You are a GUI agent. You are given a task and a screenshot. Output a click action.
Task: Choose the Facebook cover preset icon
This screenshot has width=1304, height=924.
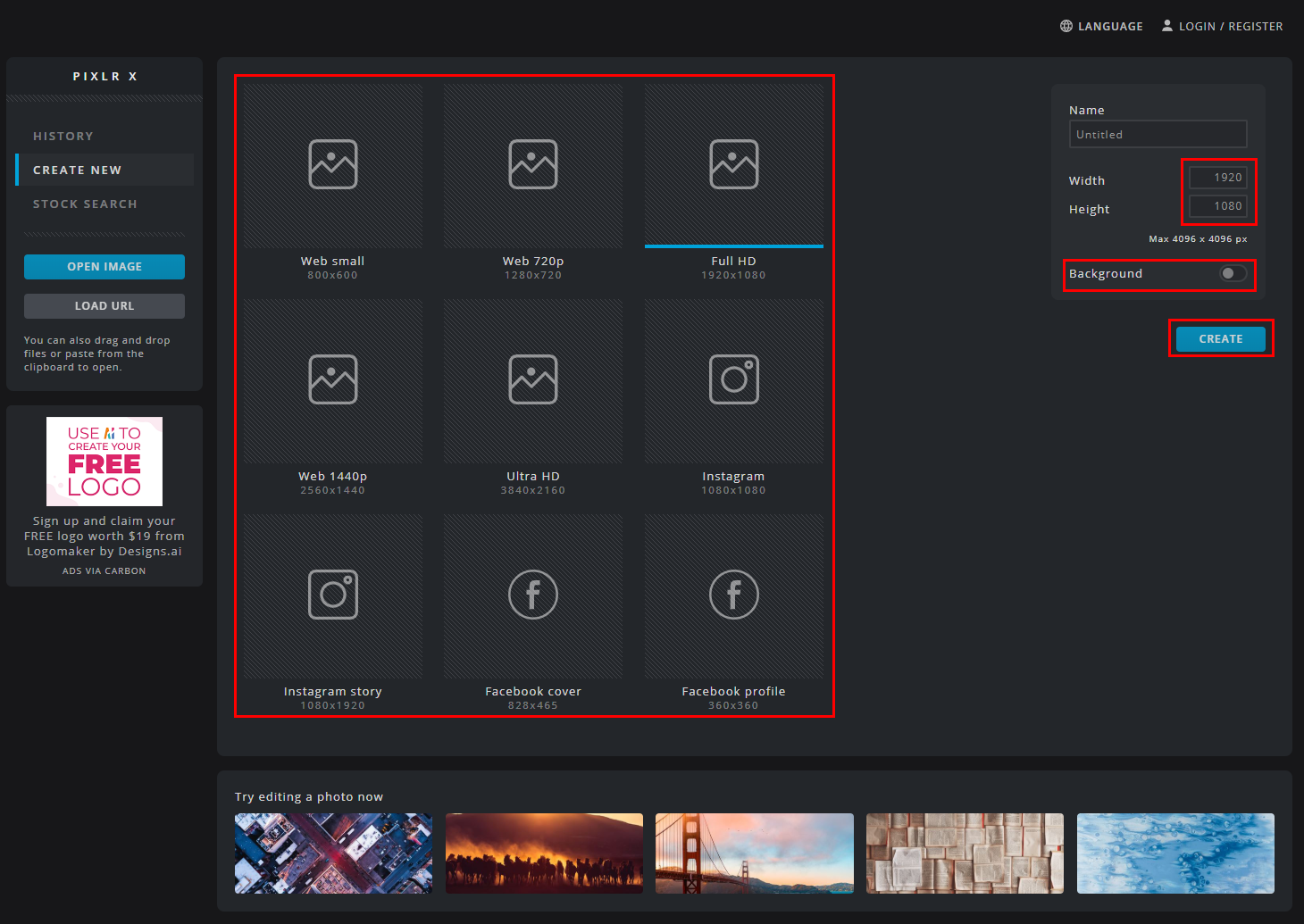click(533, 595)
